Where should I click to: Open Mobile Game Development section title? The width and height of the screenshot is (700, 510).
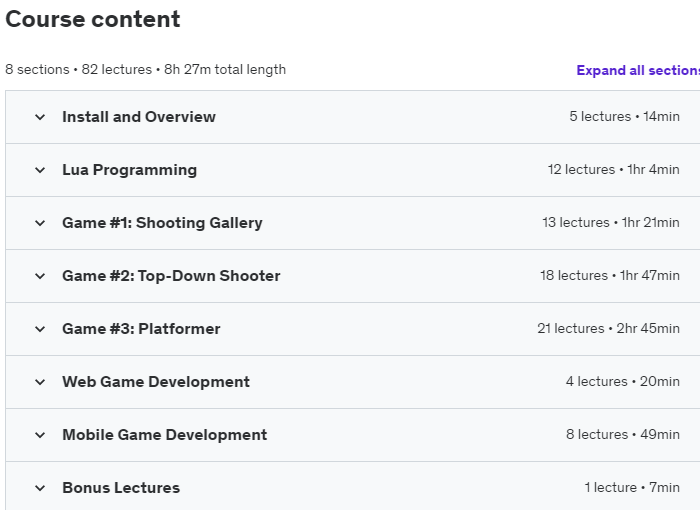click(x=165, y=435)
